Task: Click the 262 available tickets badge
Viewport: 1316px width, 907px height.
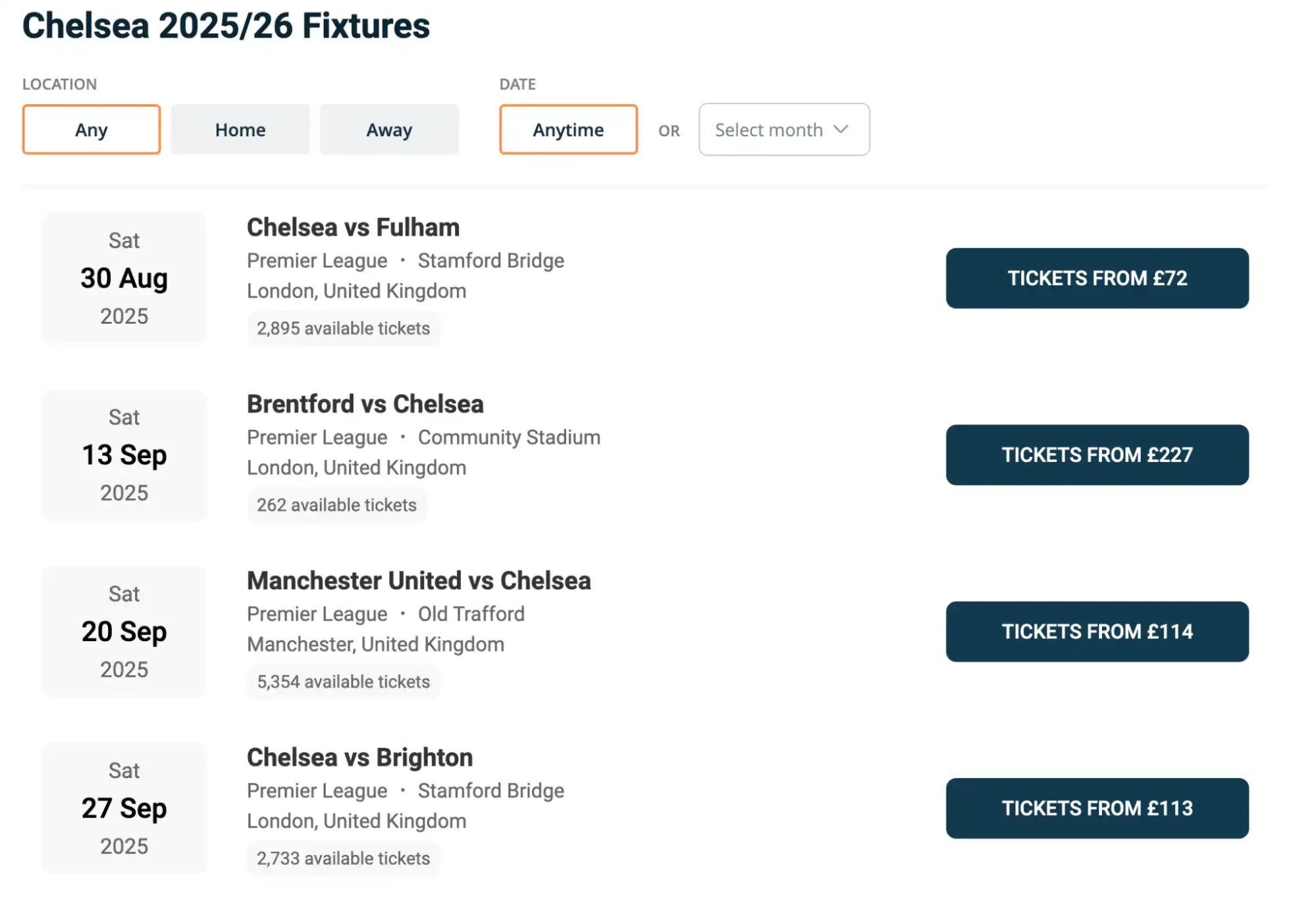Action: click(336, 505)
